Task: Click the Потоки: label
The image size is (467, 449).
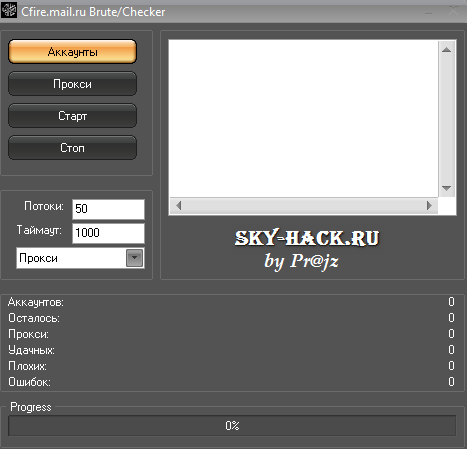Action: pyautogui.click(x=44, y=206)
